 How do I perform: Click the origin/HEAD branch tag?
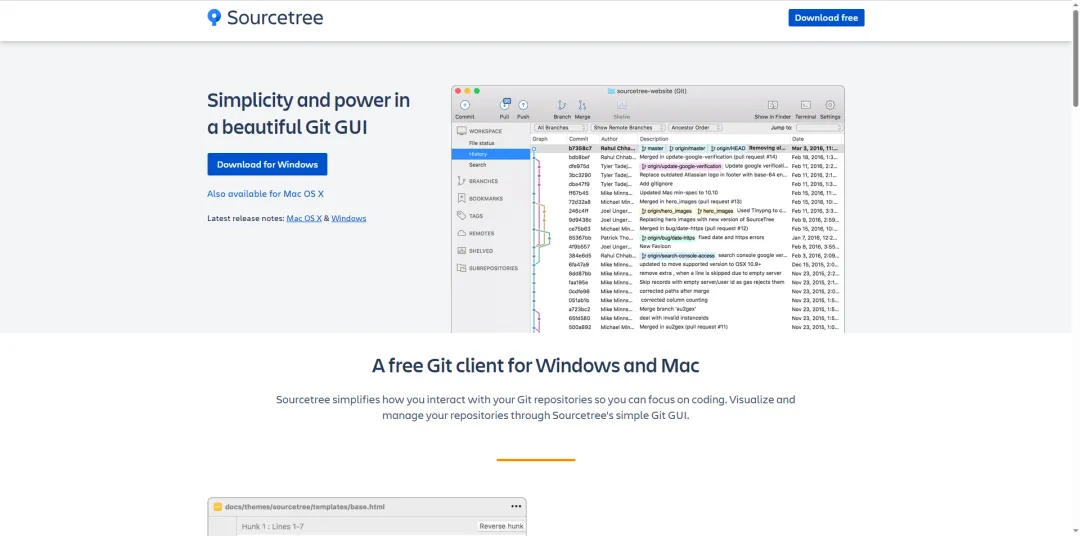pos(728,148)
